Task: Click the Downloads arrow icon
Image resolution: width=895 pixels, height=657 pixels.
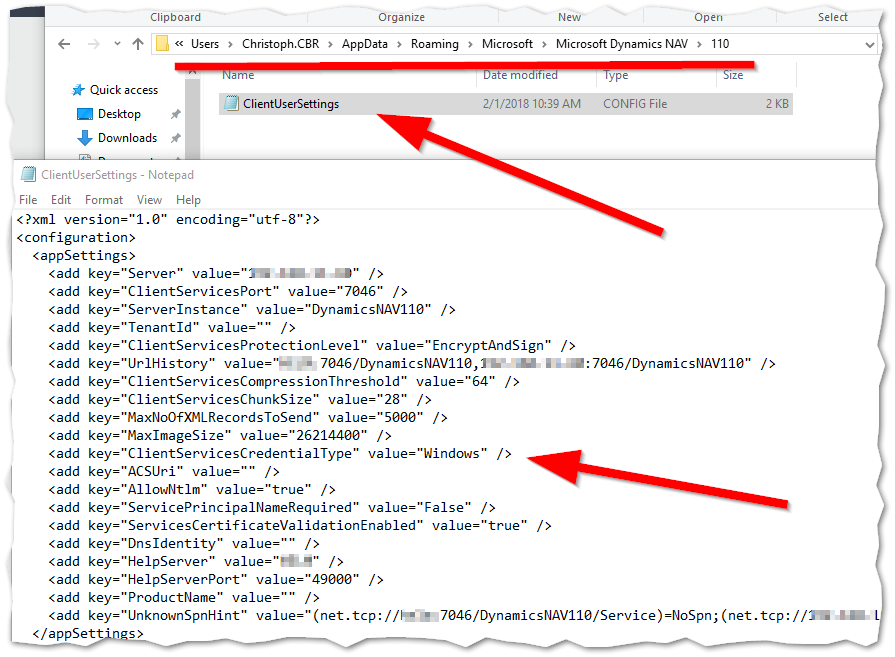Action: click(x=84, y=138)
